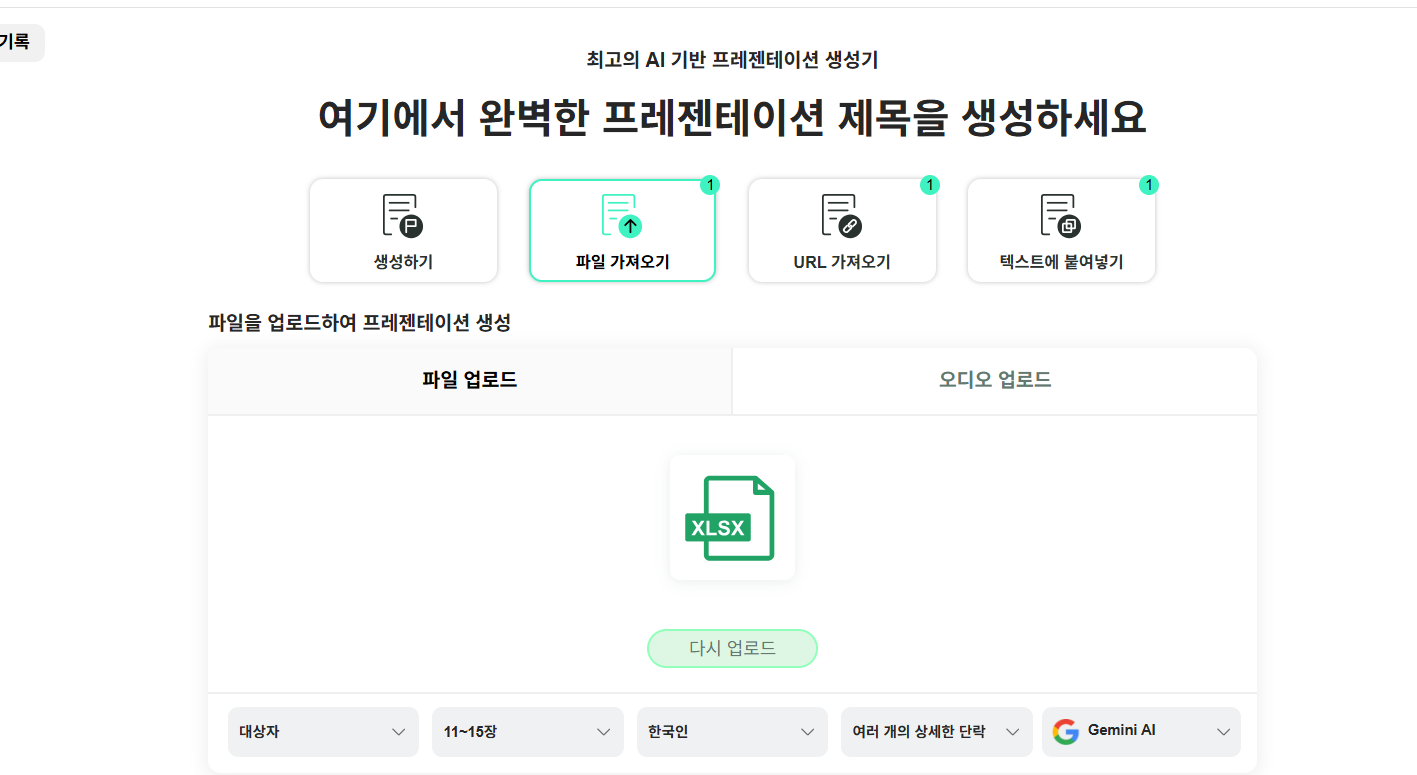Click the 파일을 업로드하여 프레젠테이션 생성 label

point(359,323)
